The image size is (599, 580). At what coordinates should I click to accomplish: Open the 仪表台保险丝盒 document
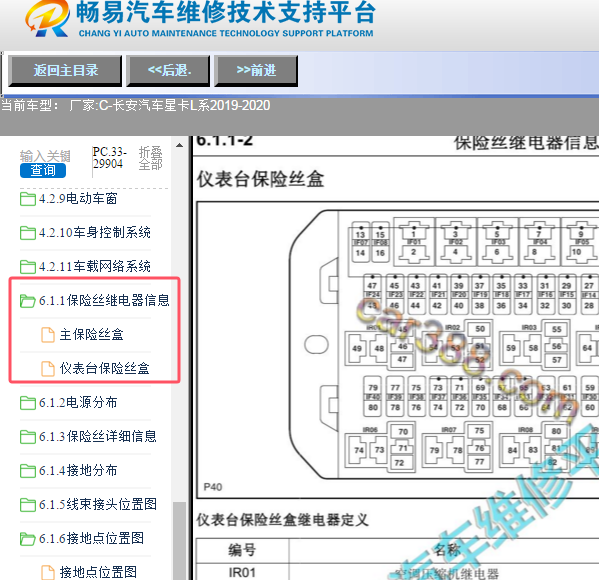click(x=104, y=368)
